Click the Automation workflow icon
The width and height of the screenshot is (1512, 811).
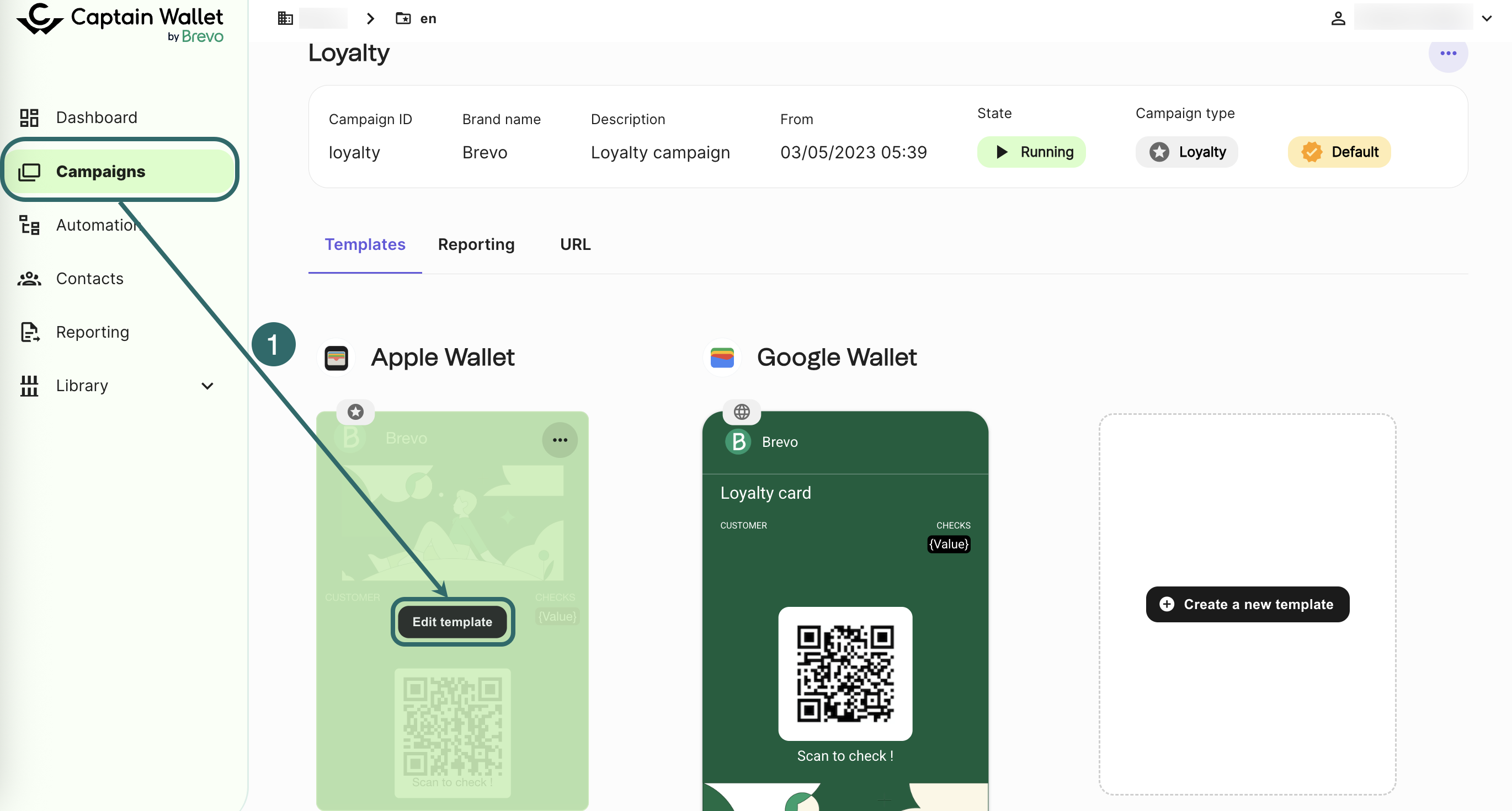pos(29,225)
